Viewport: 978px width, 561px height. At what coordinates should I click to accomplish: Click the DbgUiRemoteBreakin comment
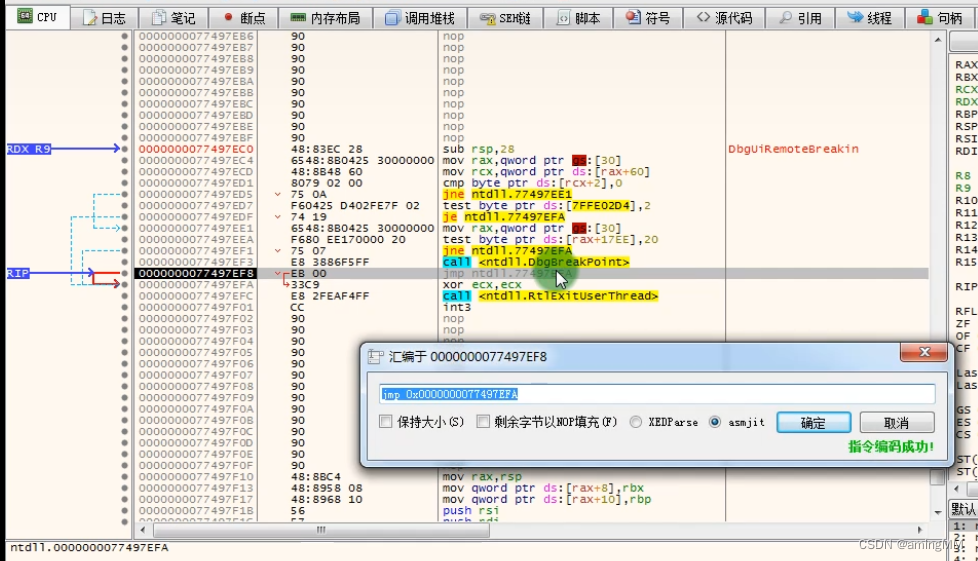coord(793,149)
